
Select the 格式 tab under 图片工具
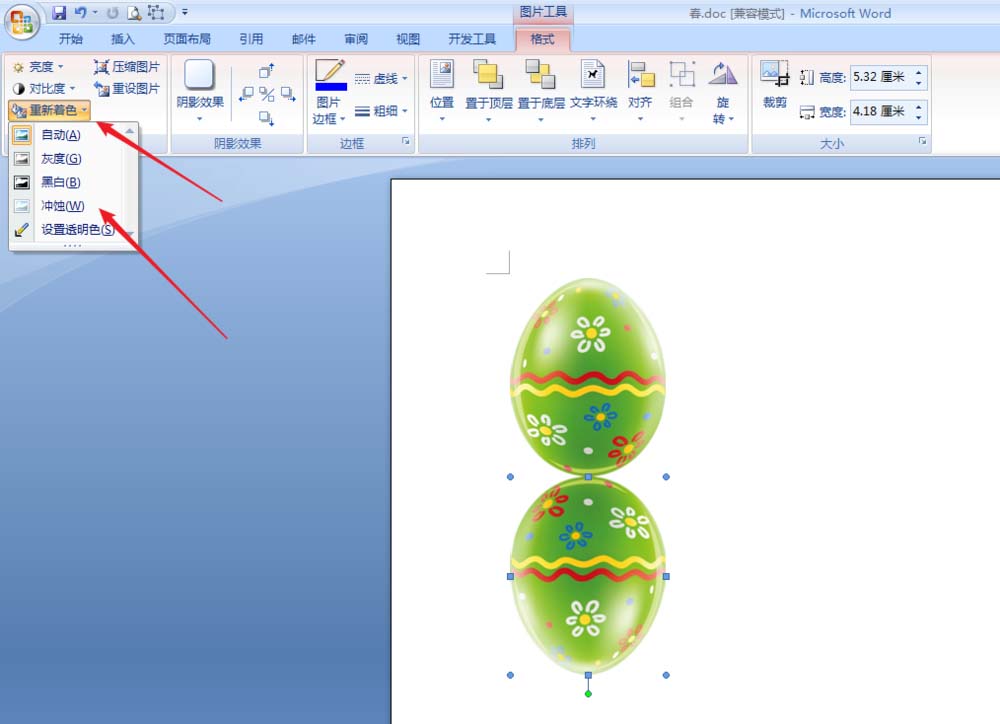[x=542, y=39]
